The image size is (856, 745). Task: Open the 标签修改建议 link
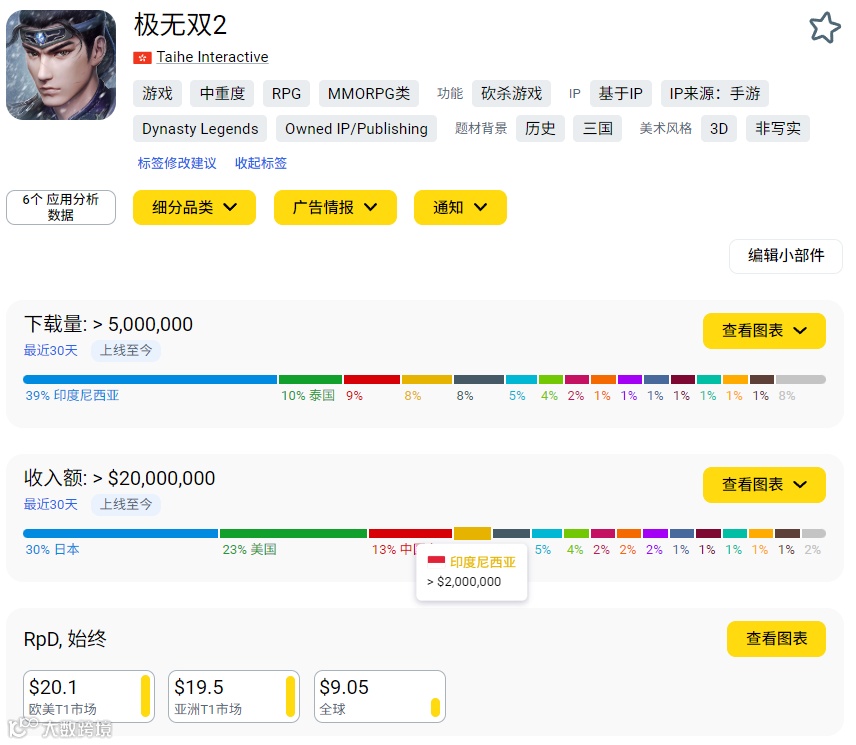(177, 163)
